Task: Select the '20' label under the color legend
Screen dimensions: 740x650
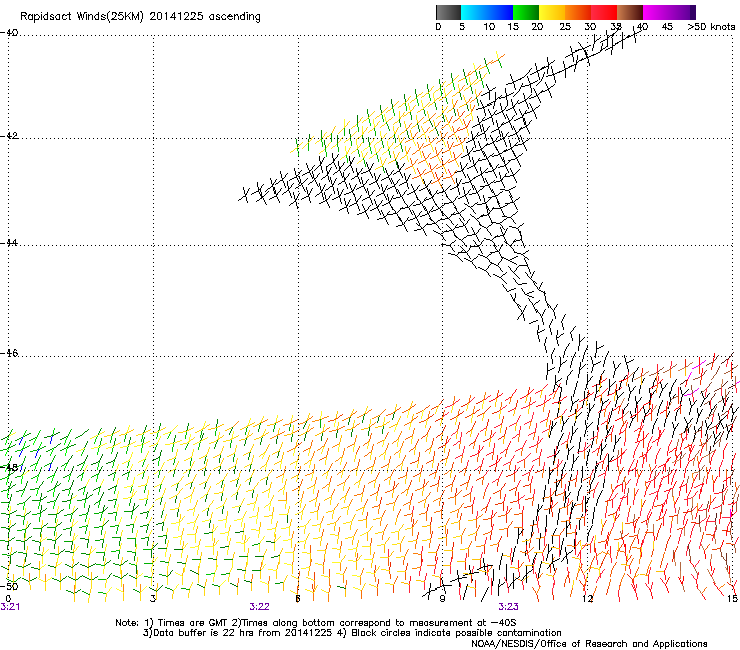Action: coord(537,26)
